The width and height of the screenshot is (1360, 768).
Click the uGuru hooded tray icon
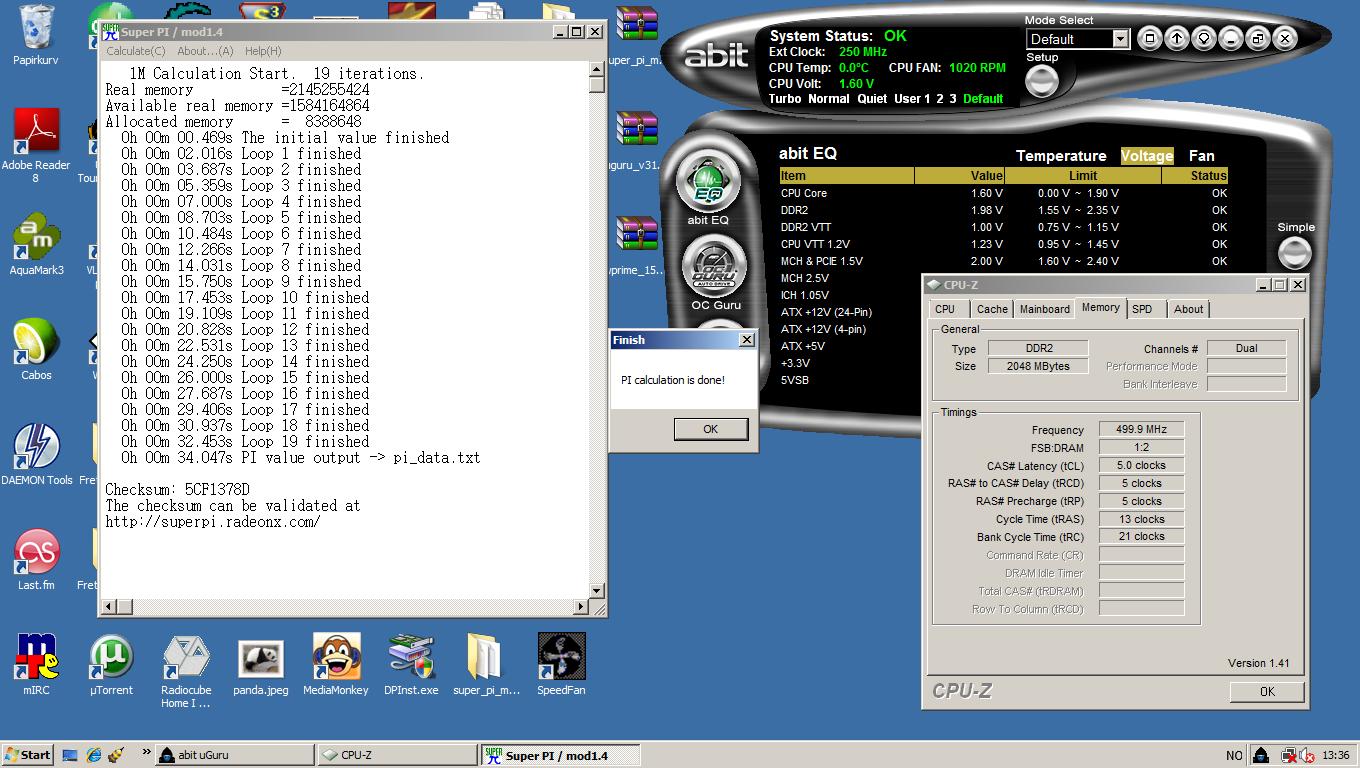1262,755
